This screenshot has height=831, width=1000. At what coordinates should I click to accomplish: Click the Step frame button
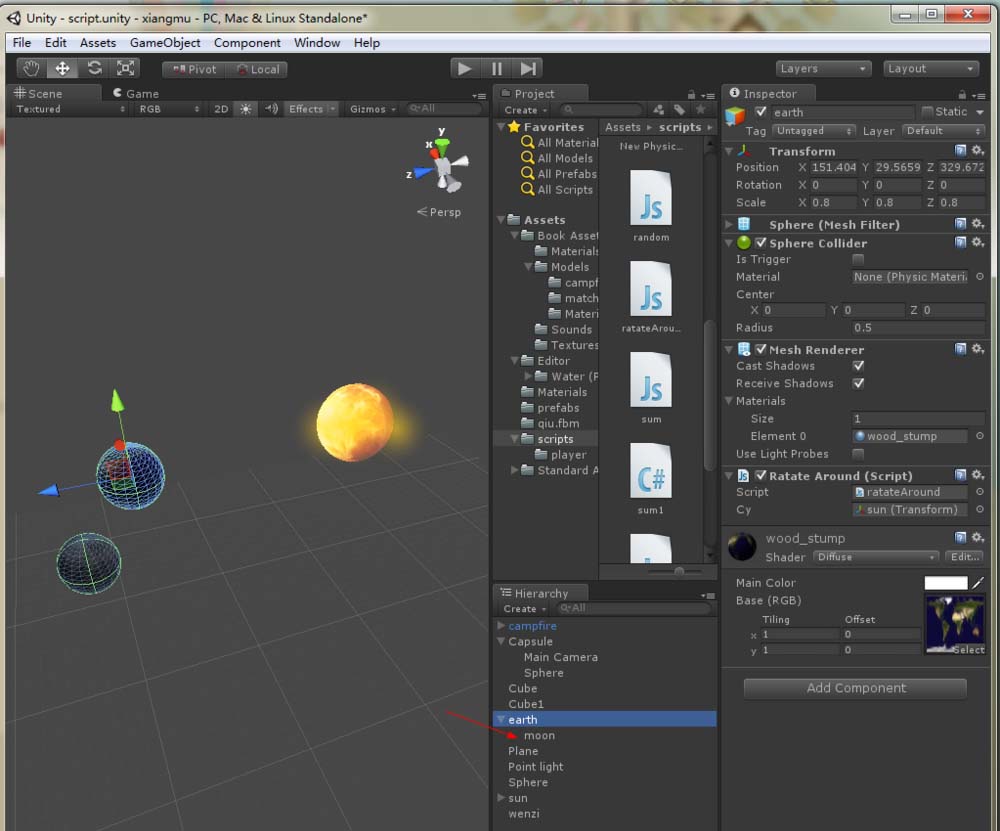coord(528,68)
